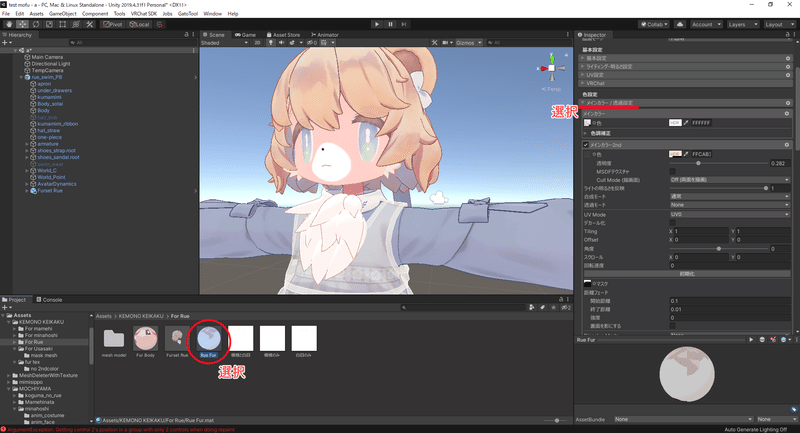Switch to the Asset Store tab
800x433 pixels.
click(x=283, y=35)
